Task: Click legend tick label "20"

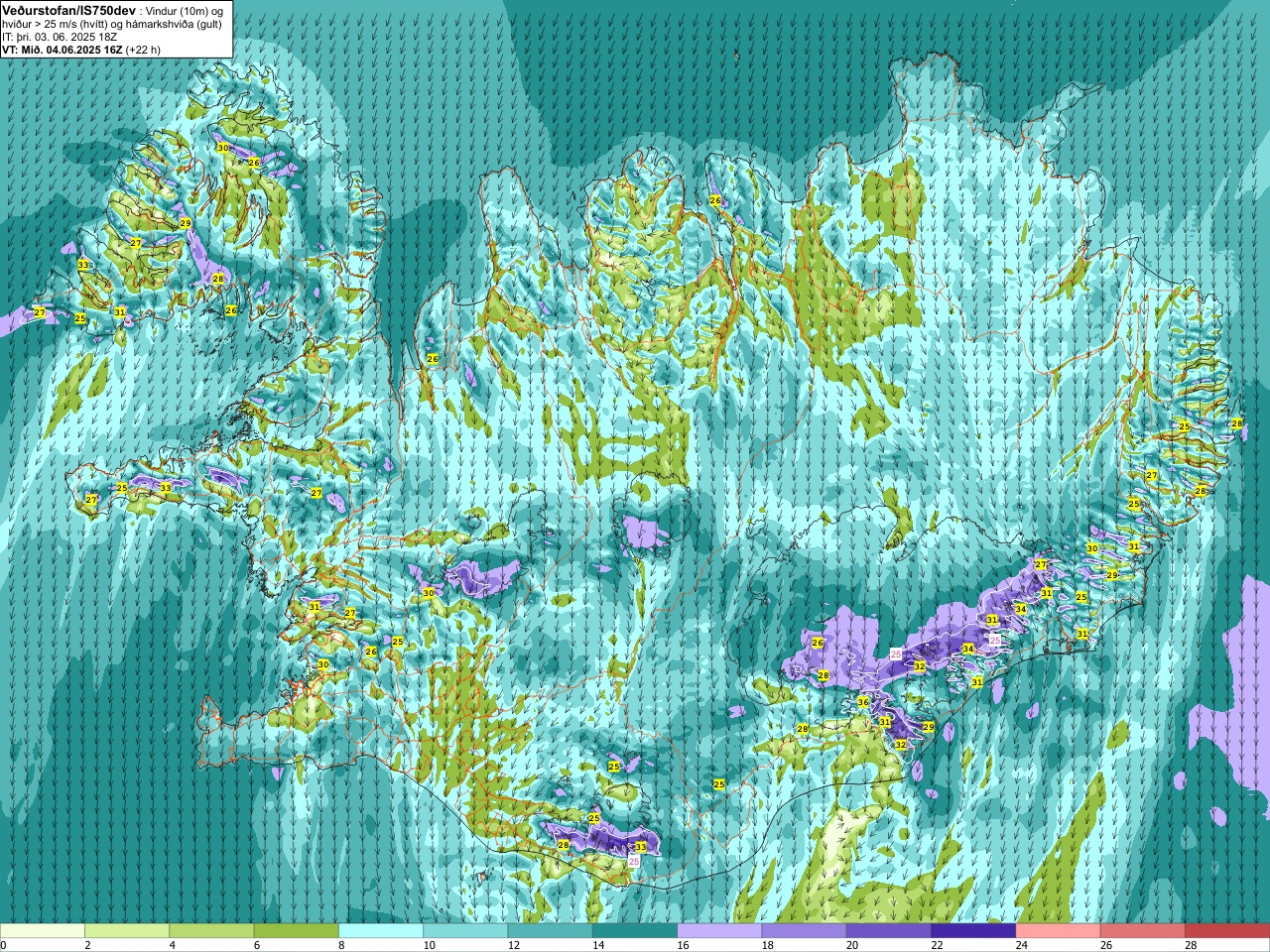Action: 852,945
